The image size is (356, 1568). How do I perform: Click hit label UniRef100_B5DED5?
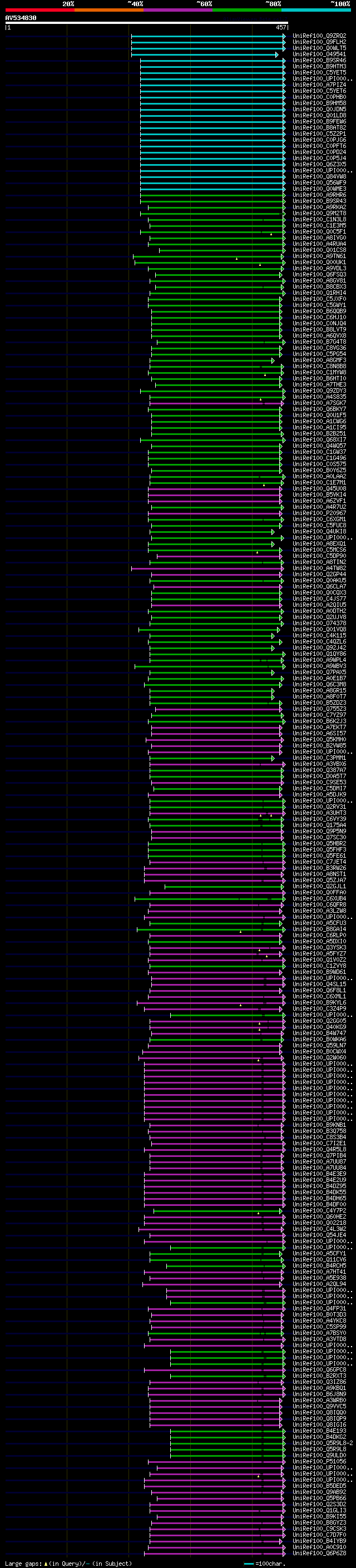click(319, 1486)
